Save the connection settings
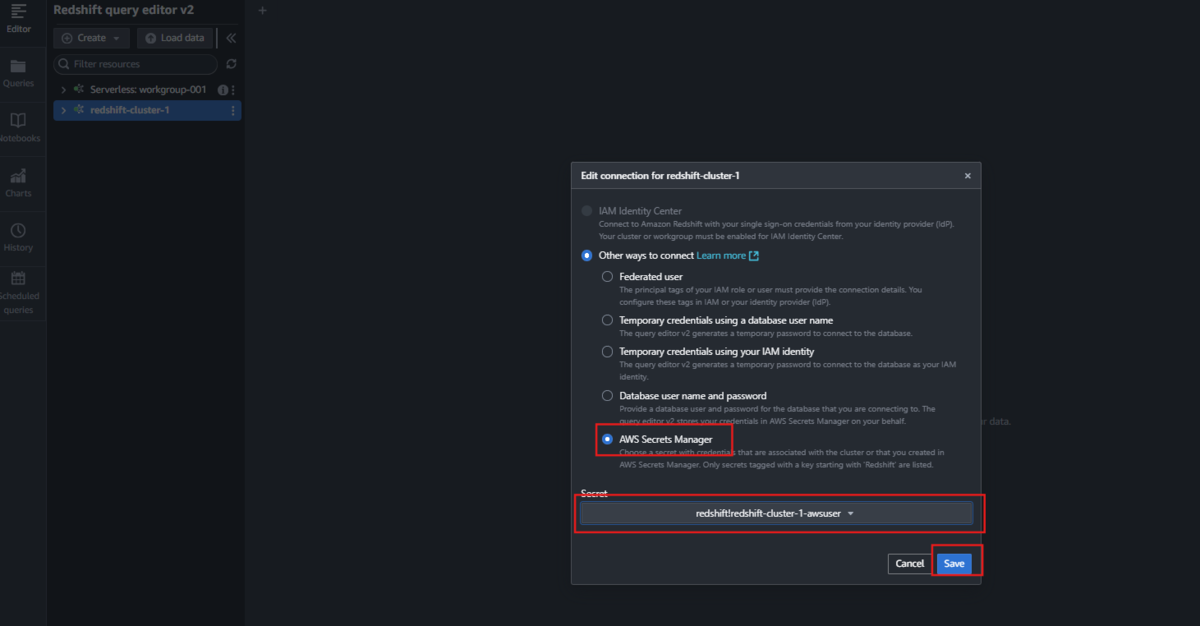The image size is (1200, 626). click(954, 563)
